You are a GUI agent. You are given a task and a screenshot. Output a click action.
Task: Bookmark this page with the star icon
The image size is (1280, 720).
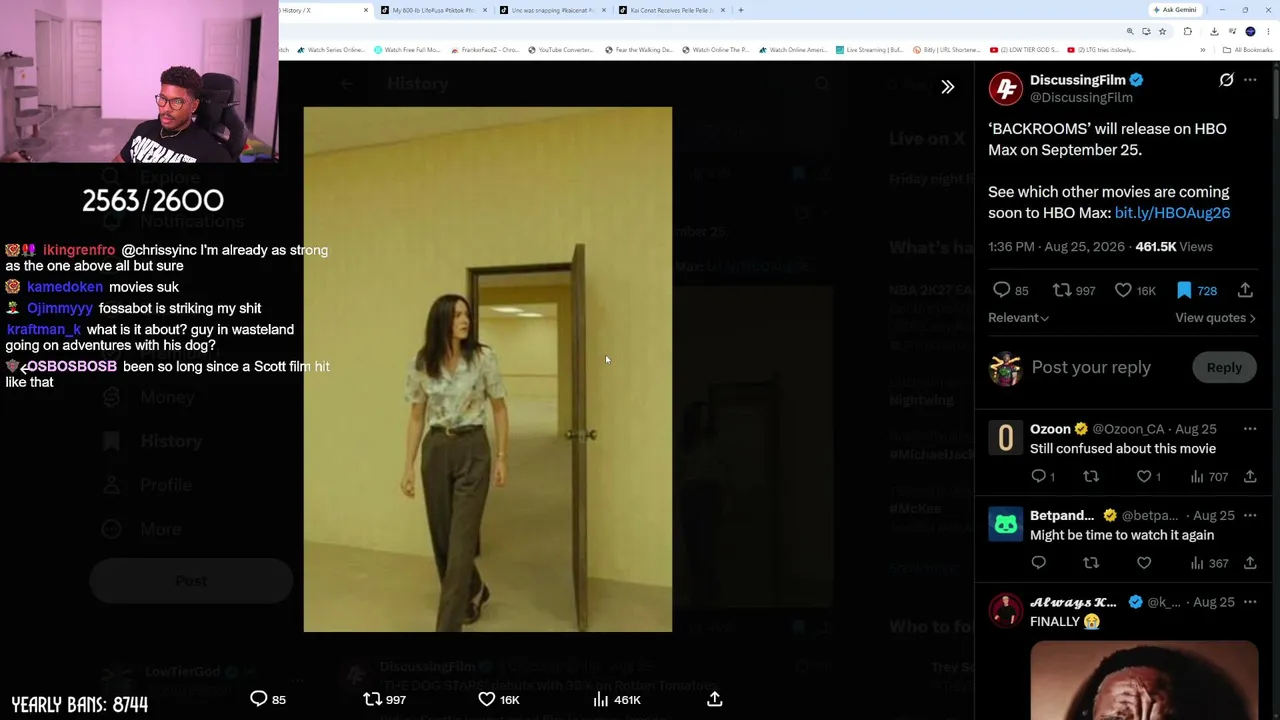pos(1162,31)
